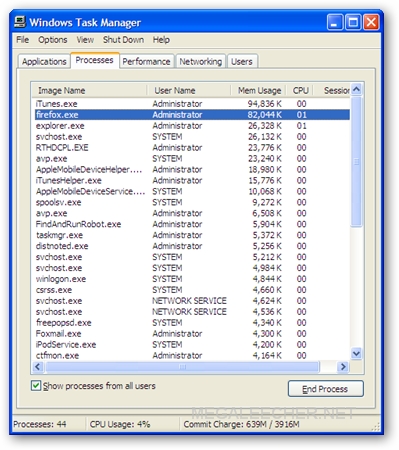Select svchost.exe using 5,212 K
The height and width of the screenshot is (450, 399).
[x=191, y=257]
